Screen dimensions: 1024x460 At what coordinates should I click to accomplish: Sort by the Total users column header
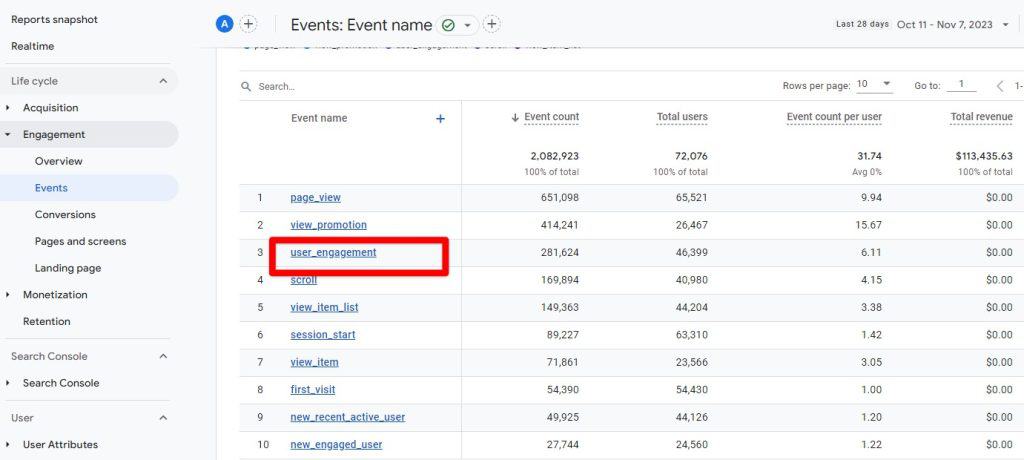point(682,117)
